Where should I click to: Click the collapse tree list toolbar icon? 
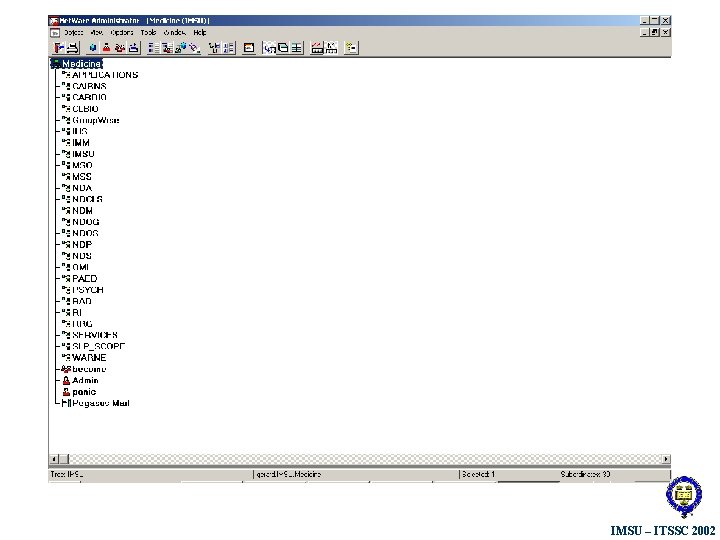pos(228,48)
